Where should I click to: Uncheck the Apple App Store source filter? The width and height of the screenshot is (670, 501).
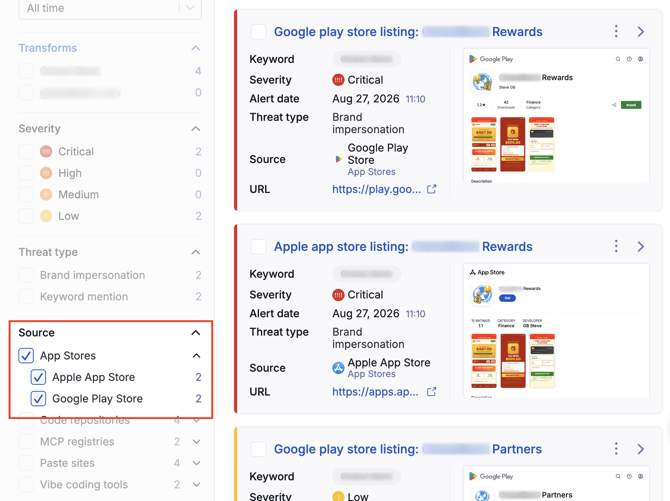coord(38,377)
